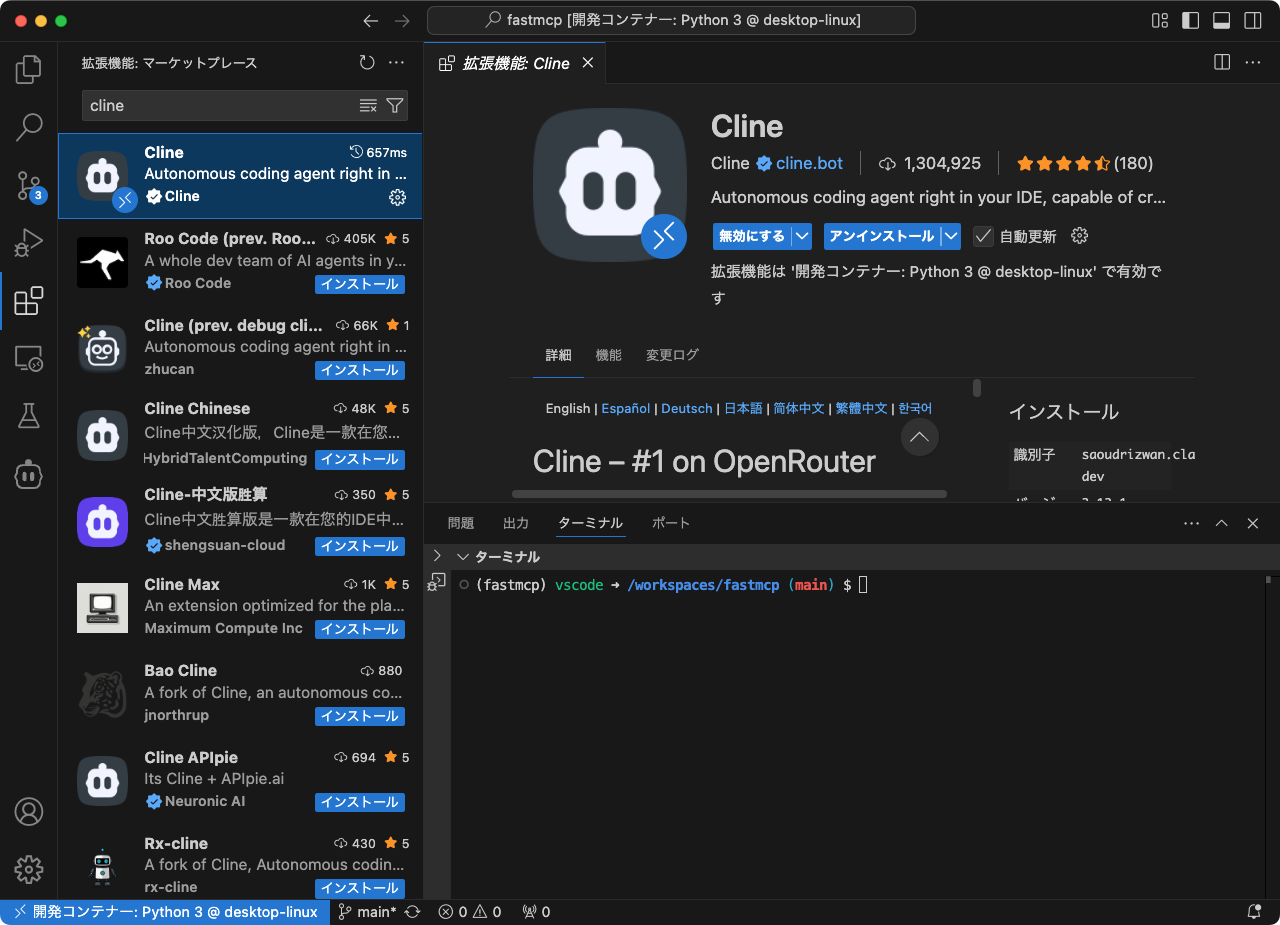This screenshot has height=925, width=1280.
Task: Open the Run and Debug view
Action: tap(28, 242)
